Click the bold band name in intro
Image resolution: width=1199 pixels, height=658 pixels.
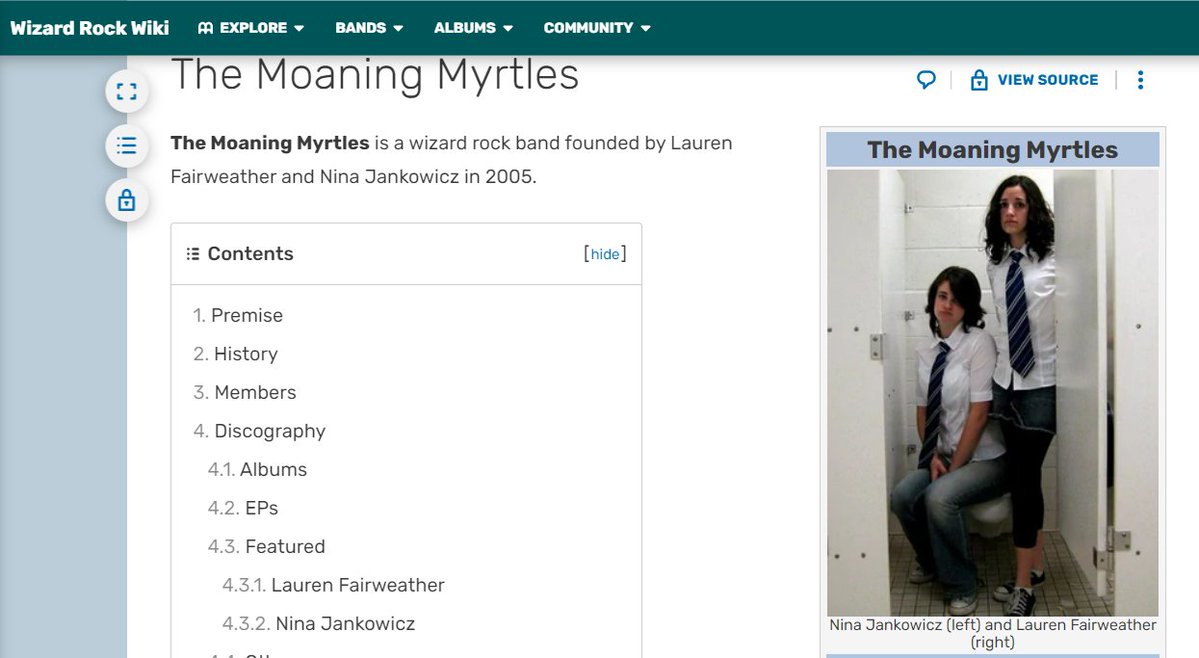pos(270,143)
